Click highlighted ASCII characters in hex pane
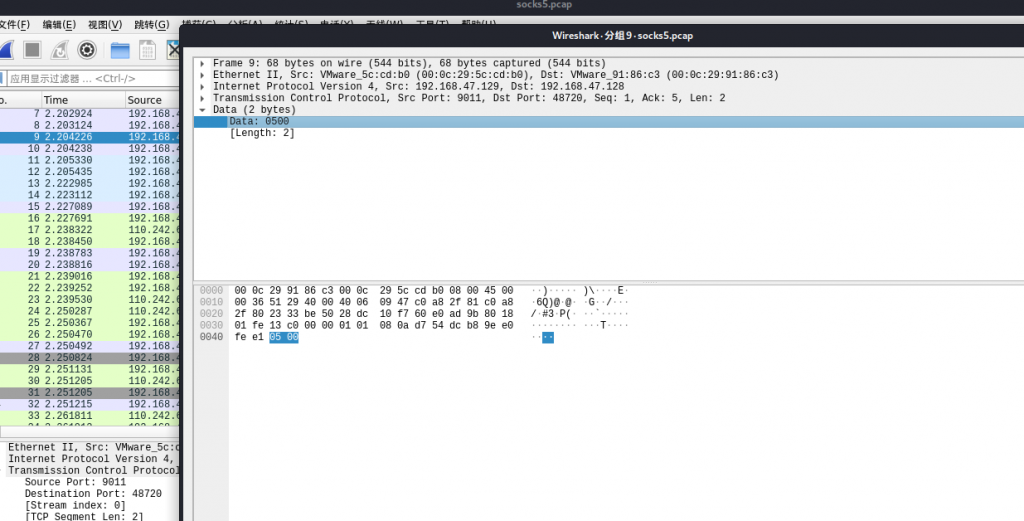 [548, 337]
